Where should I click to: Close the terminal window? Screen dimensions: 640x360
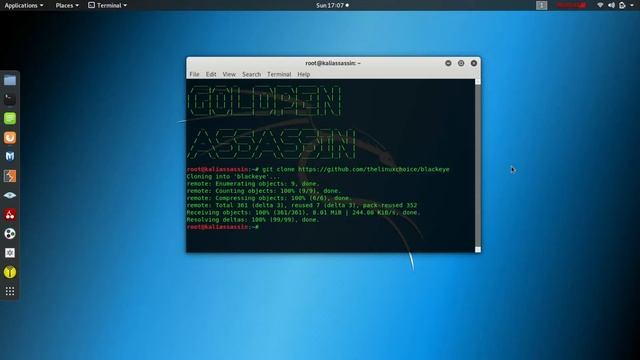pyautogui.click(x=473, y=63)
